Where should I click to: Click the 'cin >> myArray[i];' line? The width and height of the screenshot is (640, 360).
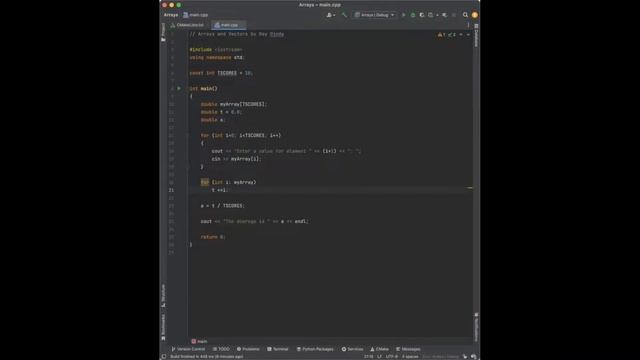tap(236, 159)
